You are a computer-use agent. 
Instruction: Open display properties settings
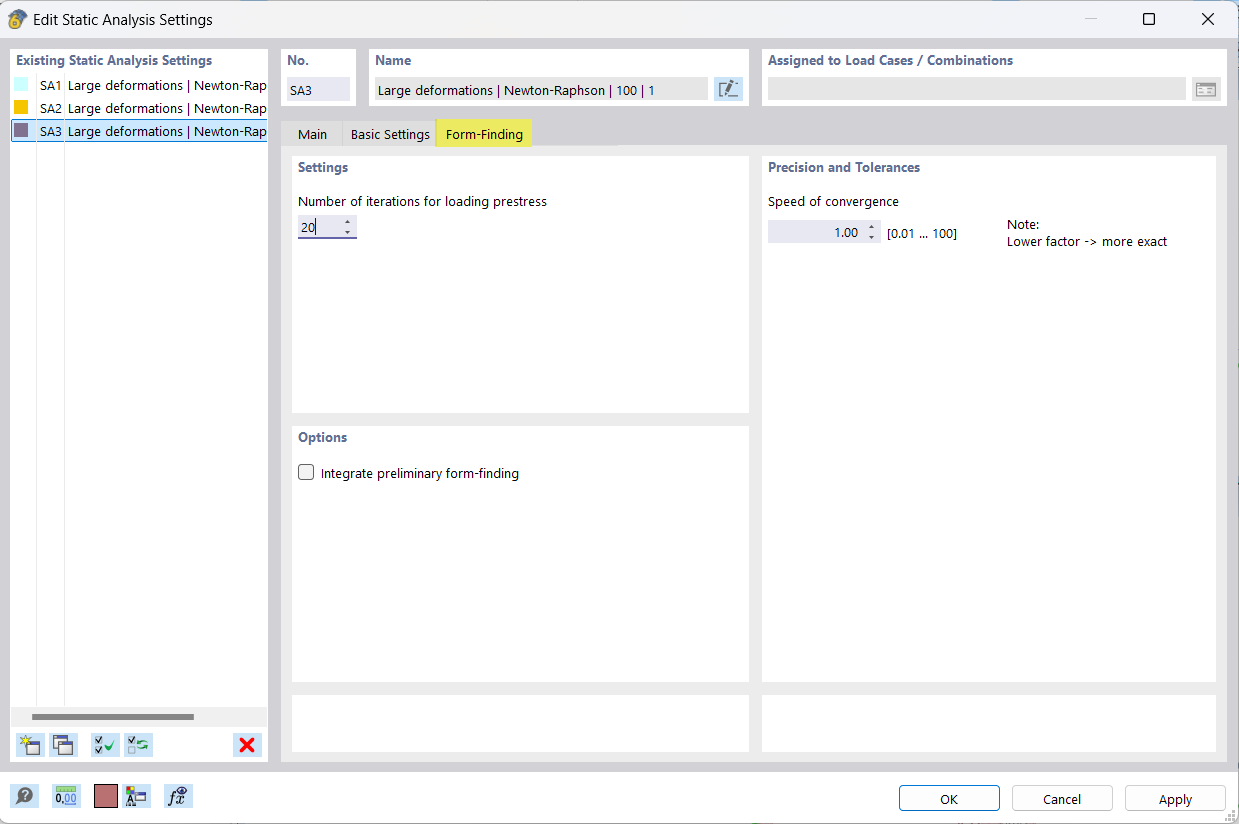point(138,796)
